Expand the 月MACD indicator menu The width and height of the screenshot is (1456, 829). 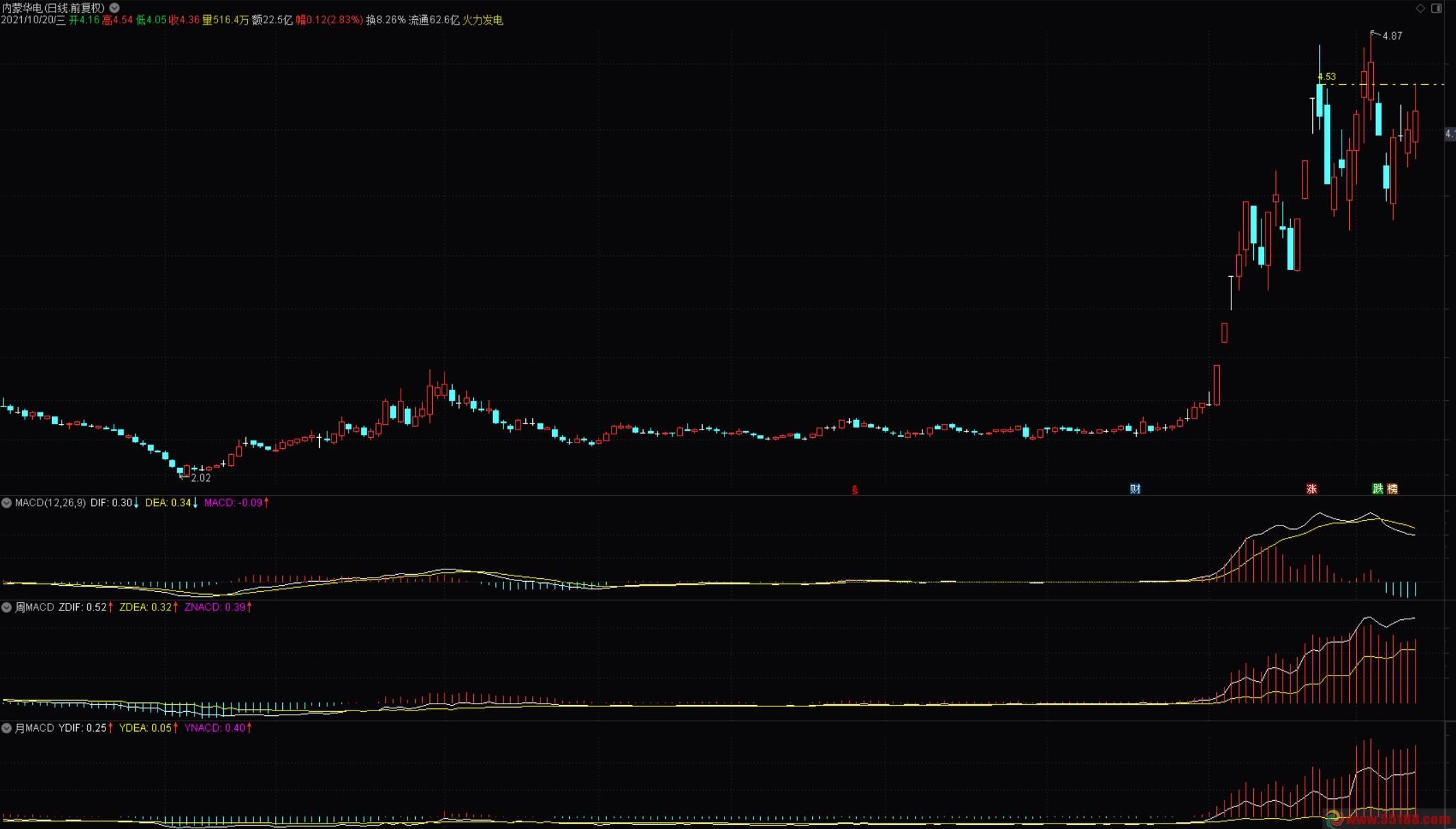click(x=6, y=728)
